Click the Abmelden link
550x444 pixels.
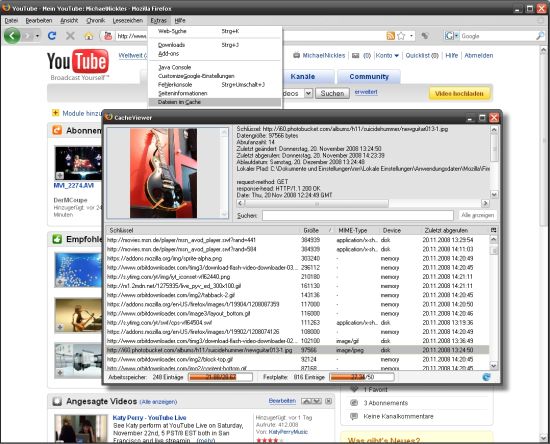coord(478,55)
